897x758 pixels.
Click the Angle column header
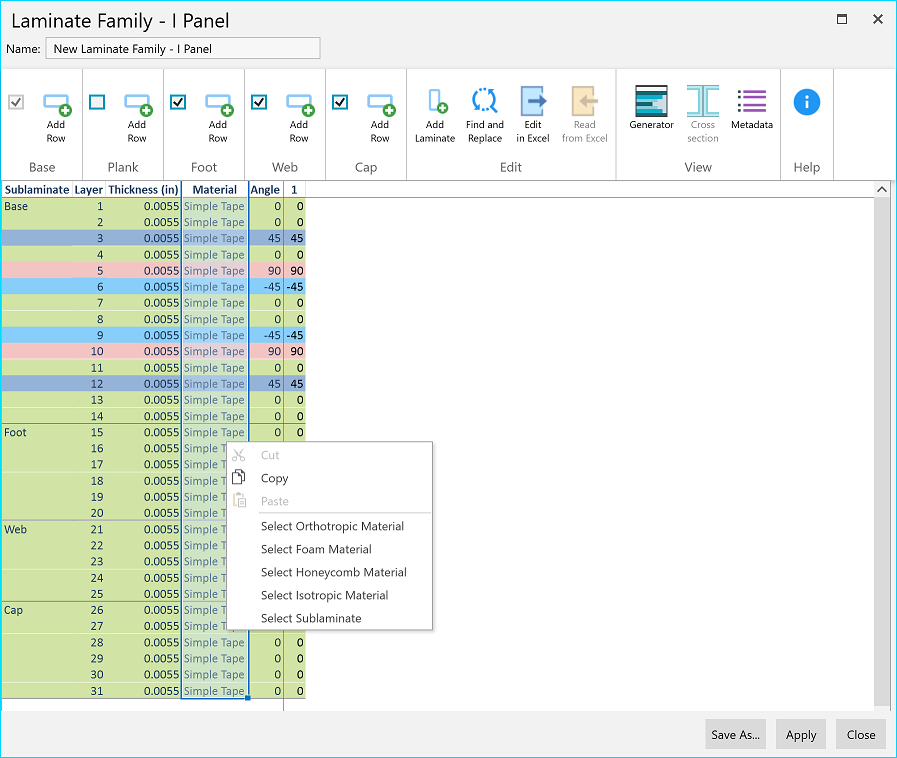click(x=265, y=189)
